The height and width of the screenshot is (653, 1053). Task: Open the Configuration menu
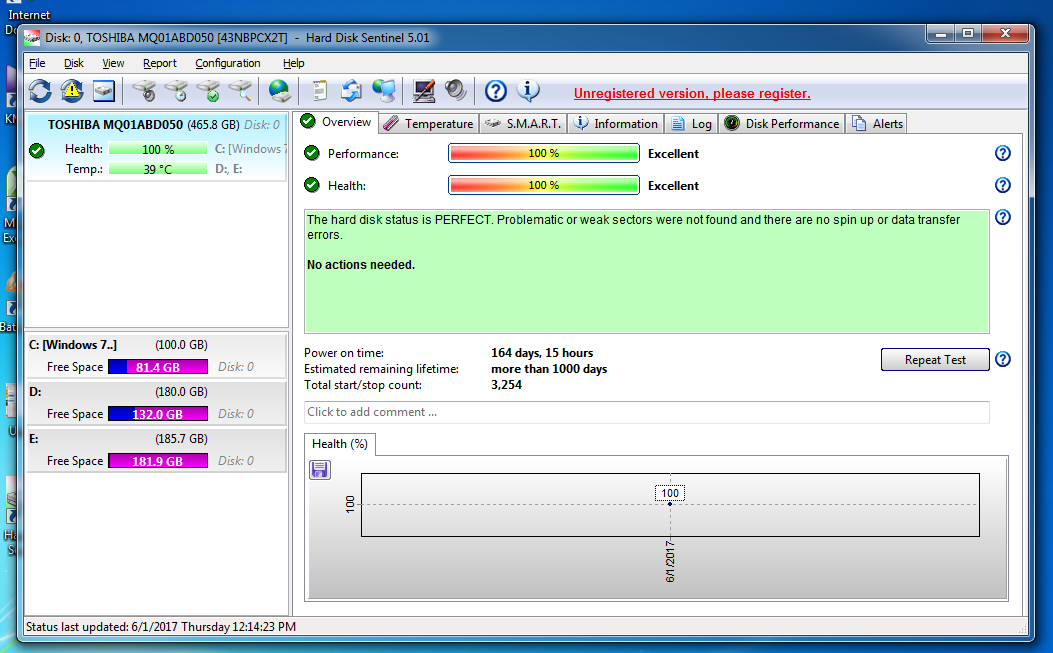227,63
